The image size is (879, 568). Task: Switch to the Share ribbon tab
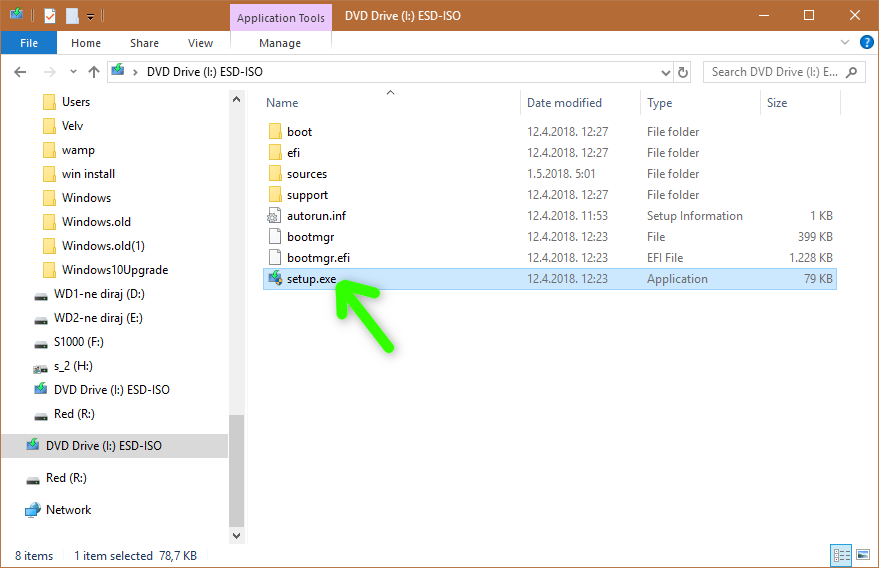click(144, 43)
